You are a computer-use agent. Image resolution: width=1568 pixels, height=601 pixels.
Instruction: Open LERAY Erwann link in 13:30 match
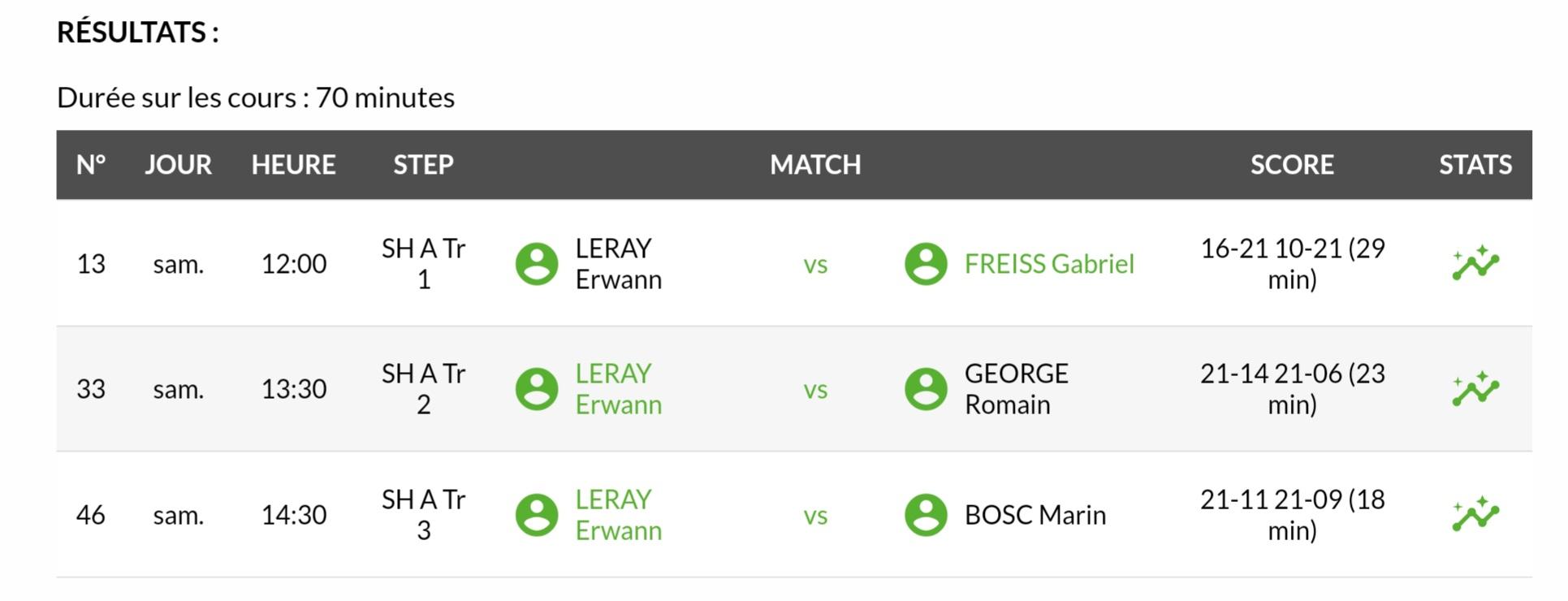click(x=618, y=389)
